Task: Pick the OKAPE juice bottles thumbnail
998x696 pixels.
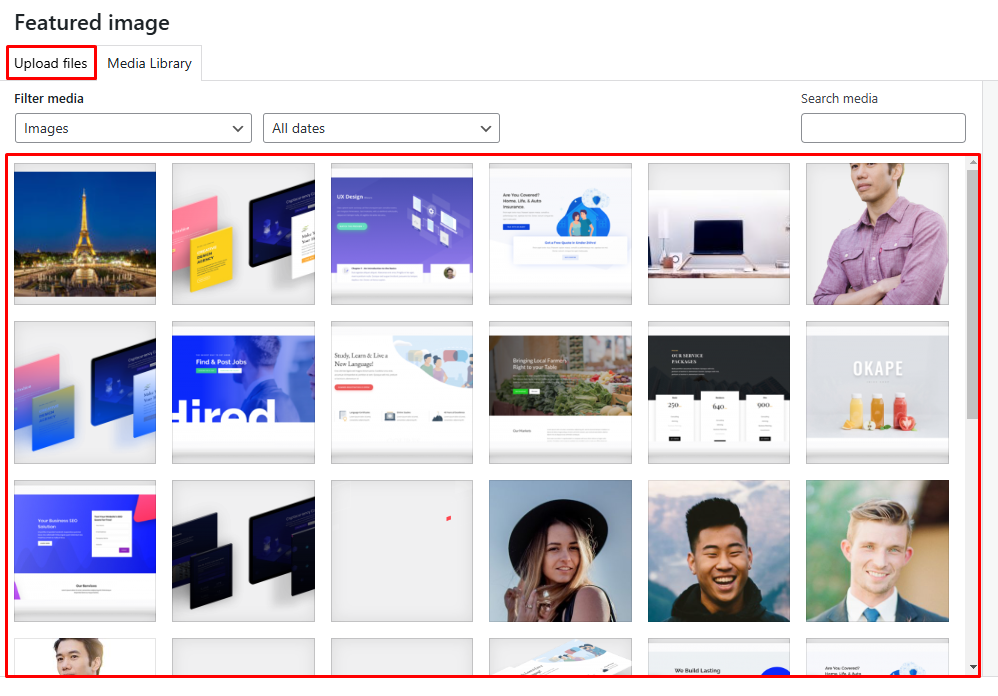Action: pos(877,392)
